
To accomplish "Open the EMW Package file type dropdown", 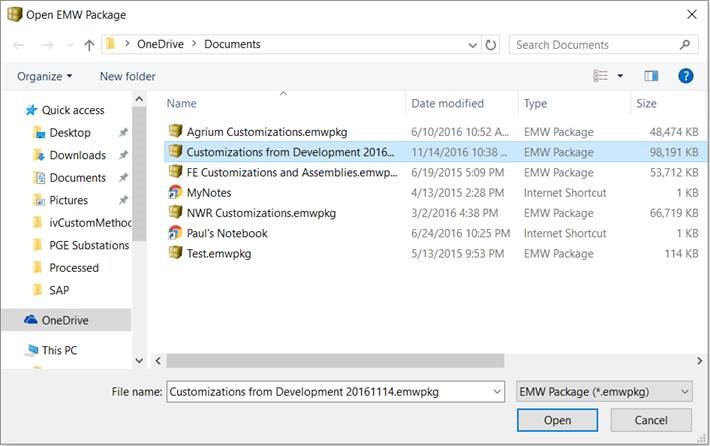I will [604, 391].
